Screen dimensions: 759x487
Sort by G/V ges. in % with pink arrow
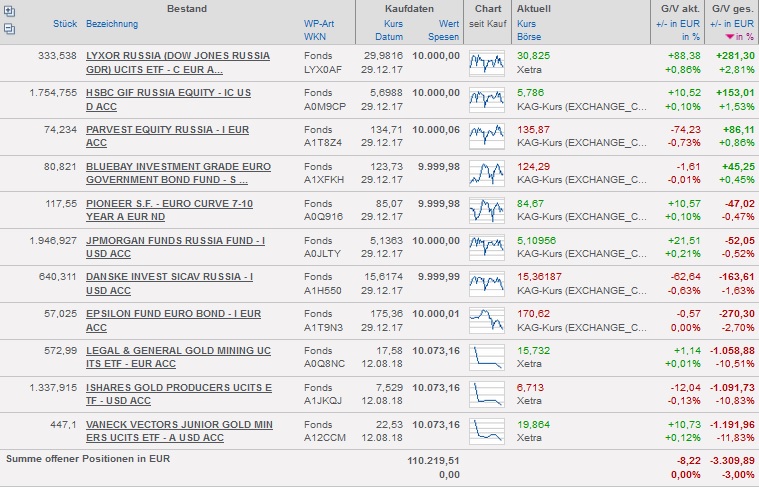739,37
